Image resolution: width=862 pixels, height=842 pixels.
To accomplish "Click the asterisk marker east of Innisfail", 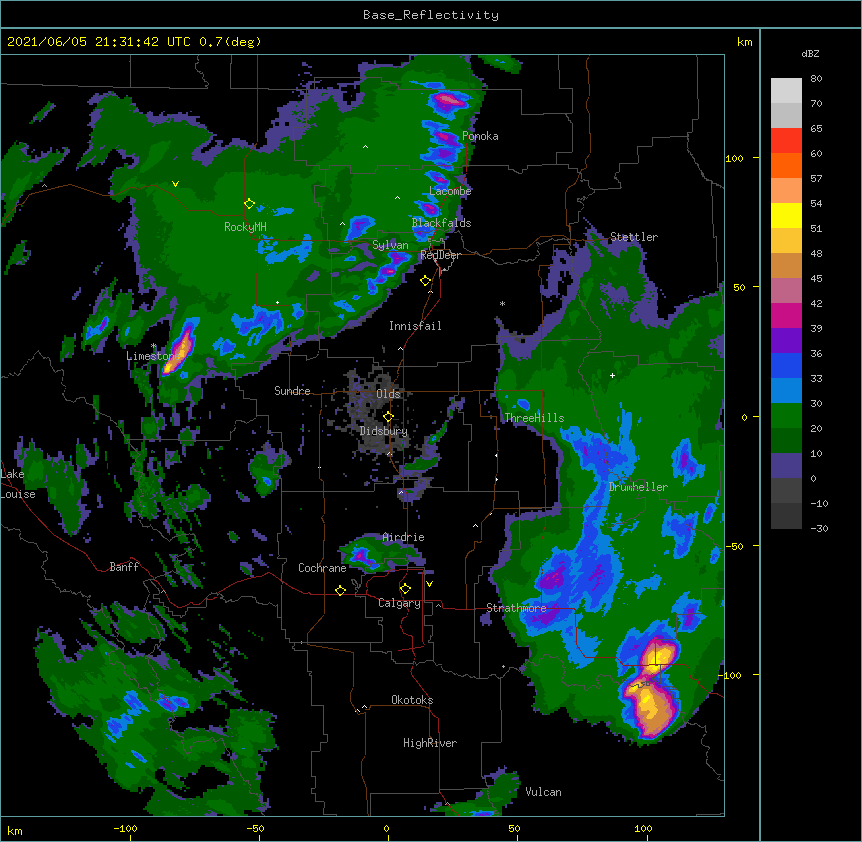I will tap(502, 303).
